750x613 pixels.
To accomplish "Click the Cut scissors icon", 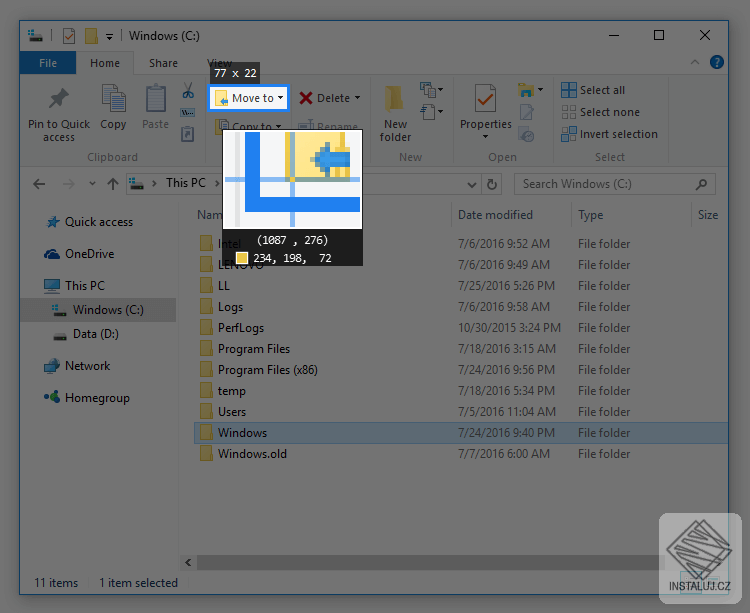I will point(188,90).
